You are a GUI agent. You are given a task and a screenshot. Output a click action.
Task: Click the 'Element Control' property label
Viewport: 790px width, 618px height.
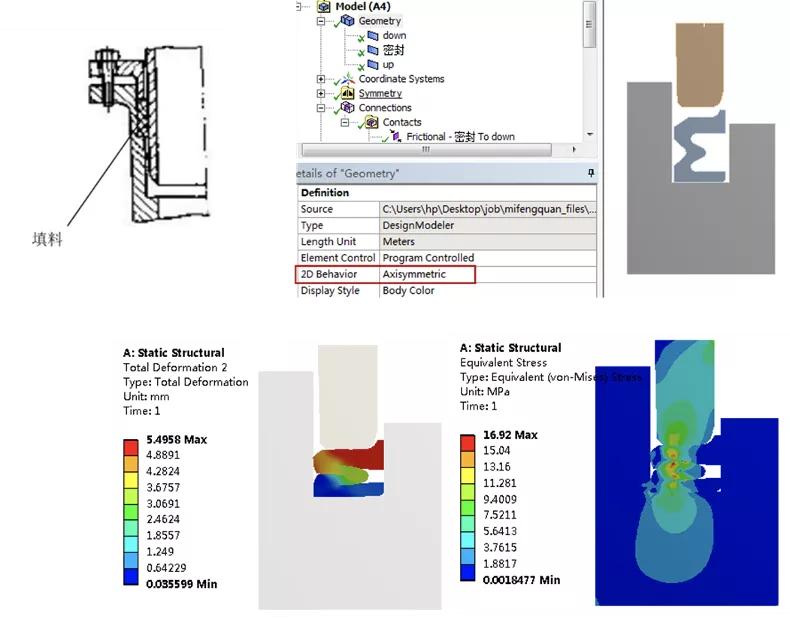coord(338,258)
